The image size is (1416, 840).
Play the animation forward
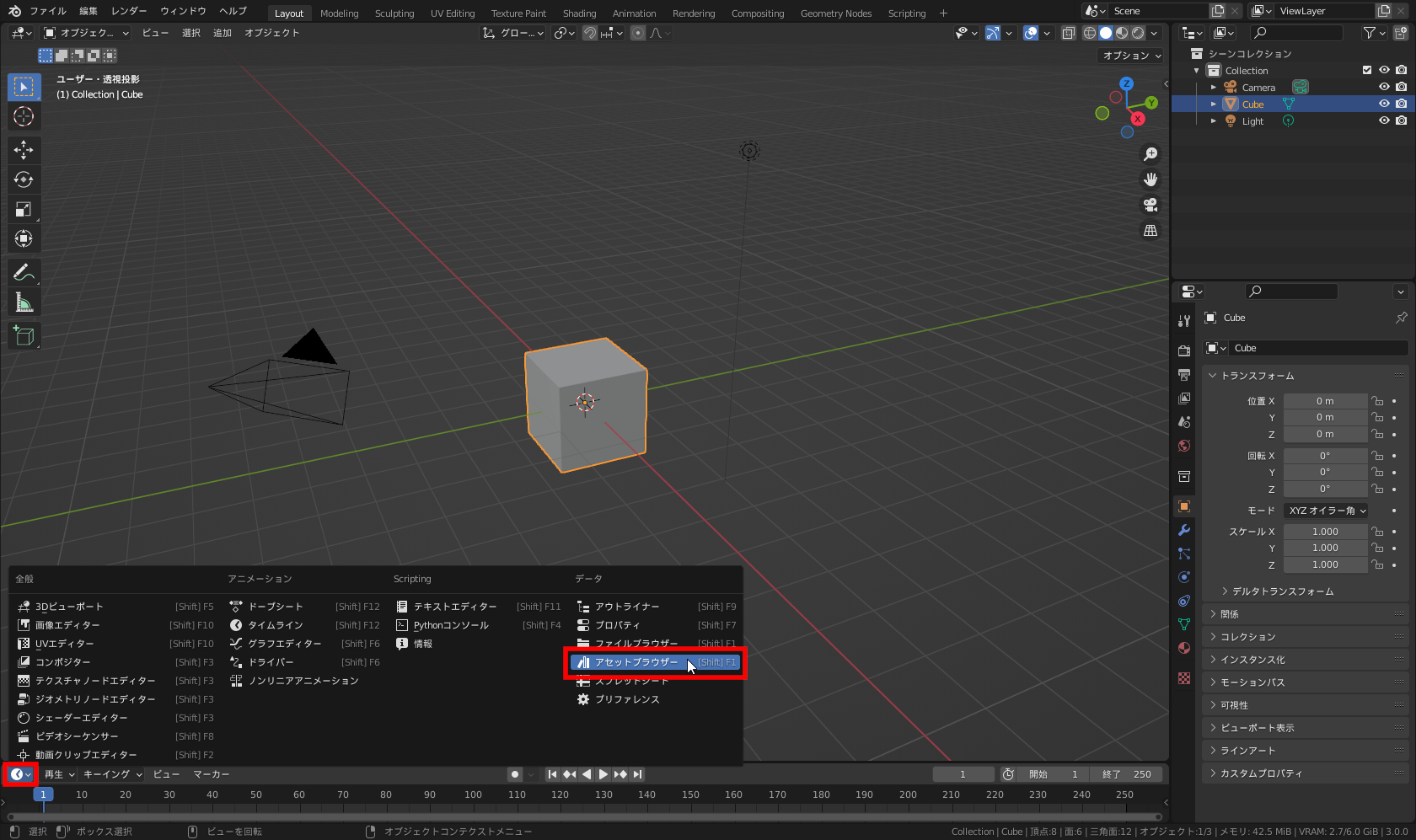pos(603,774)
